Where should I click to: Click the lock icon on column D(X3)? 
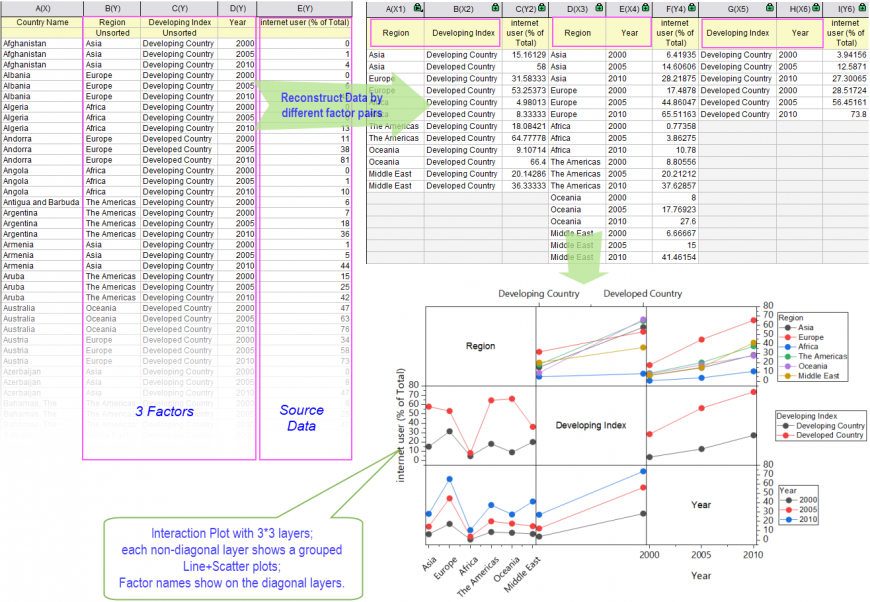(598, 8)
